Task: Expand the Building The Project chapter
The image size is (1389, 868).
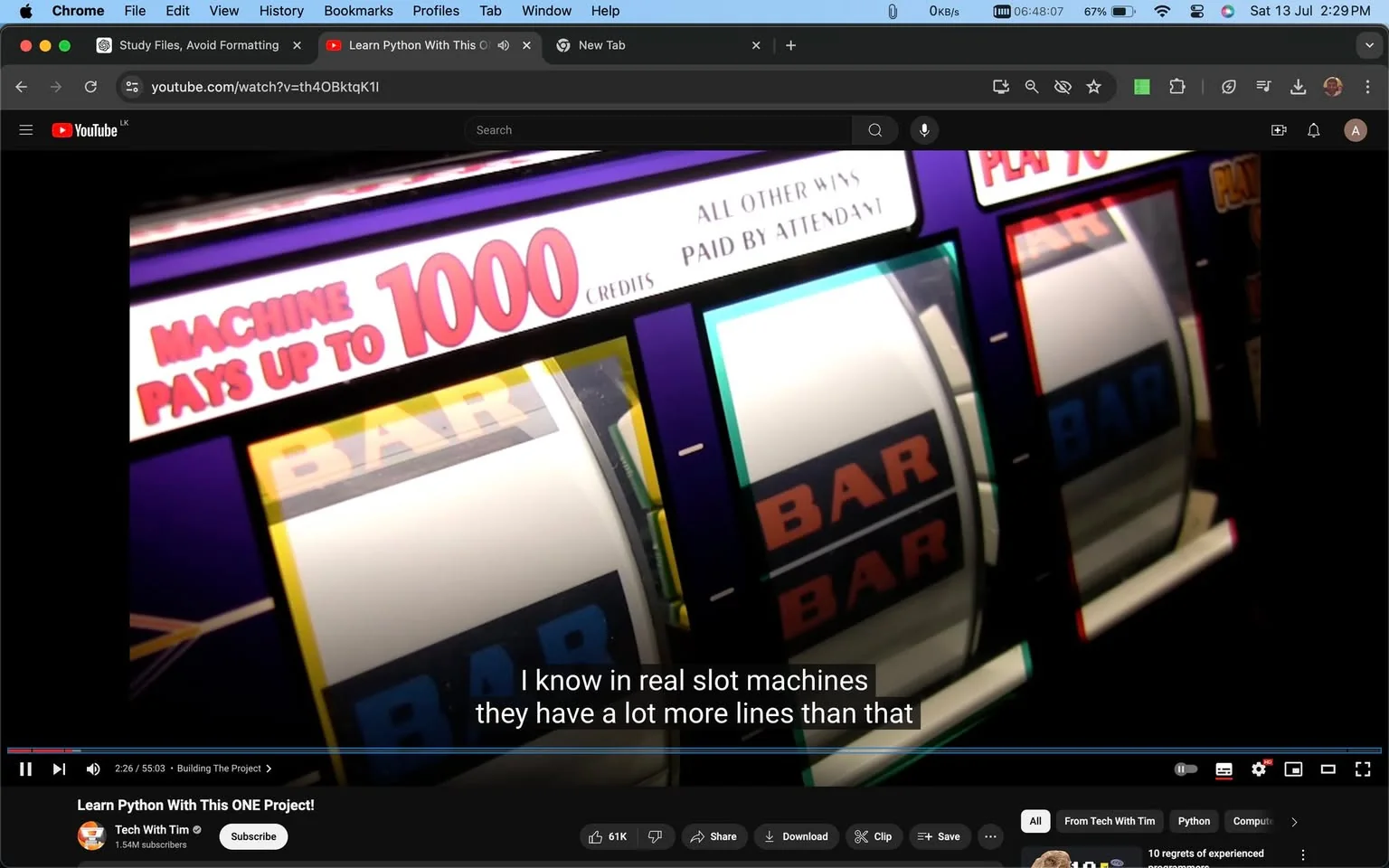Action: (224, 769)
